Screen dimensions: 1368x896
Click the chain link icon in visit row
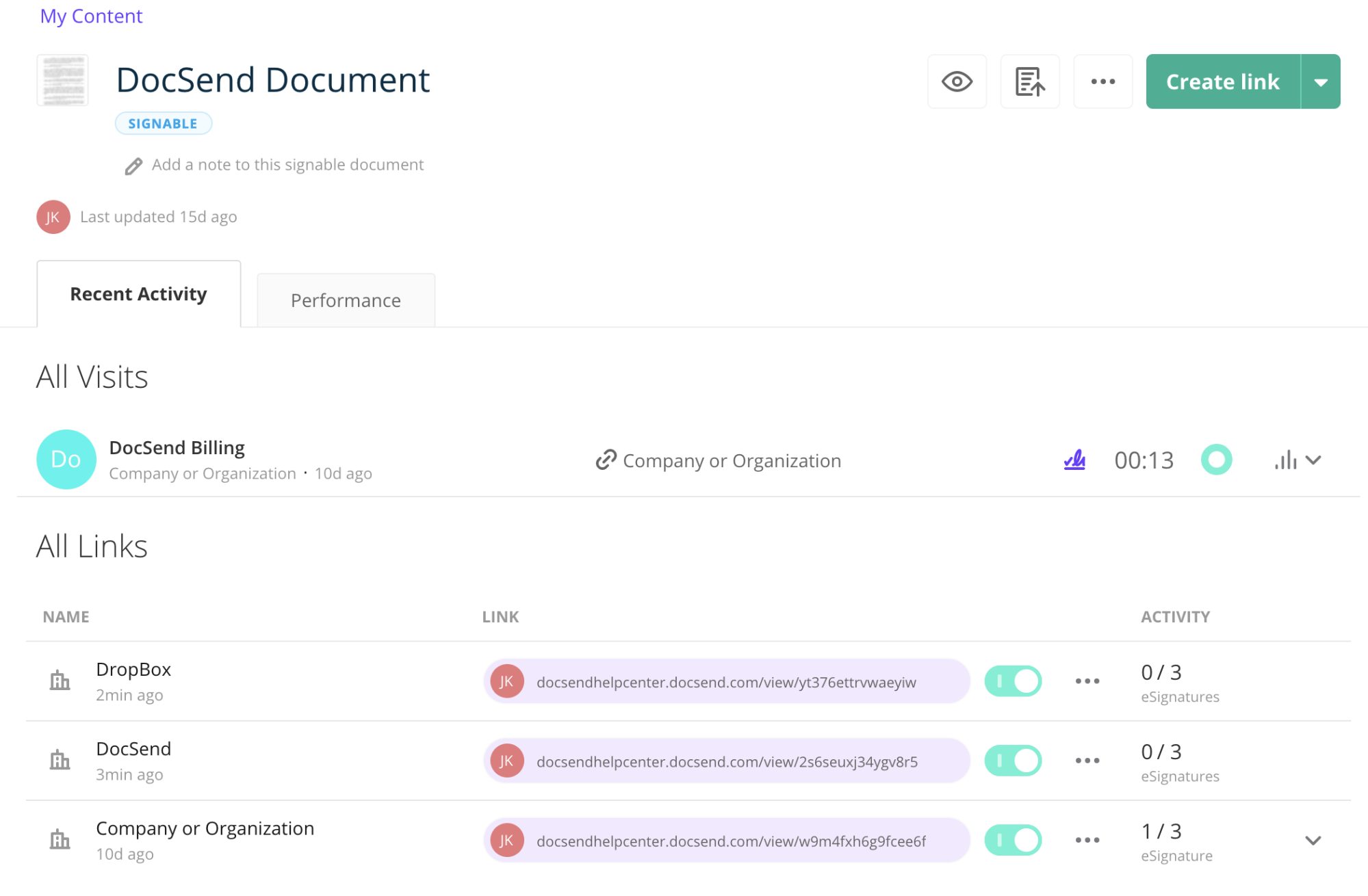[606, 460]
